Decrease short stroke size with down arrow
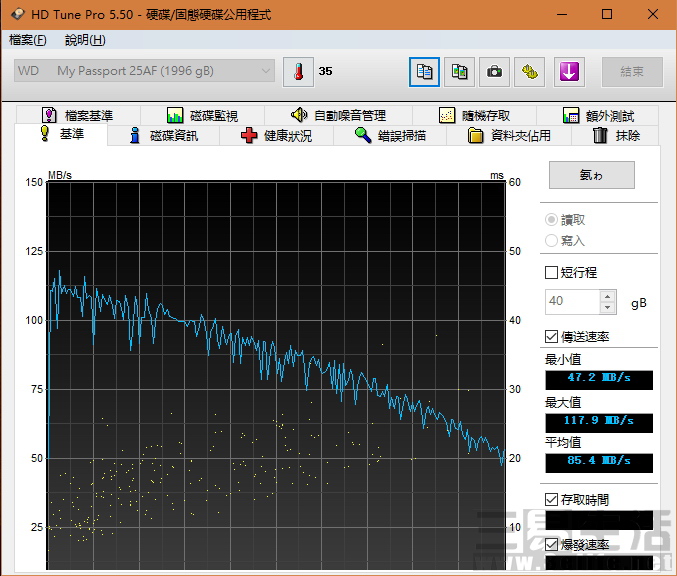This screenshot has width=677, height=576. pyautogui.click(x=607, y=307)
